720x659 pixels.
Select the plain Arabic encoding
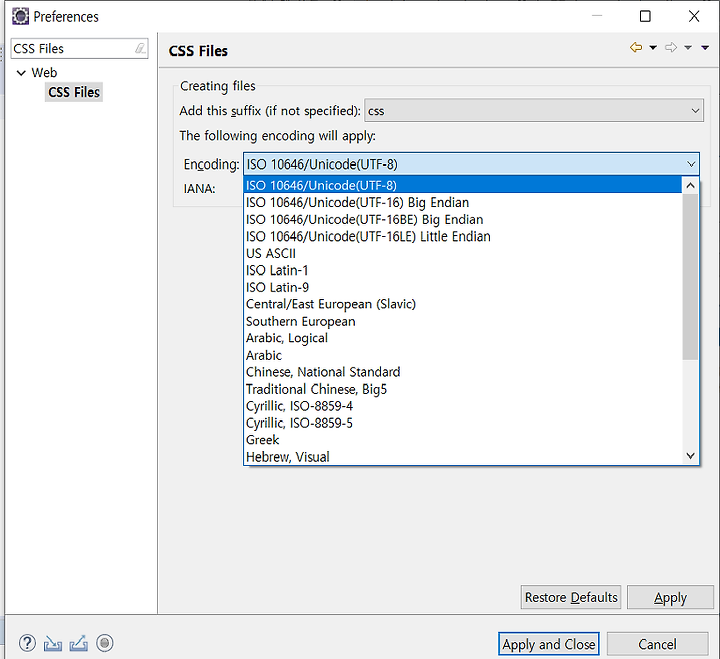pyautogui.click(x=462, y=355)
